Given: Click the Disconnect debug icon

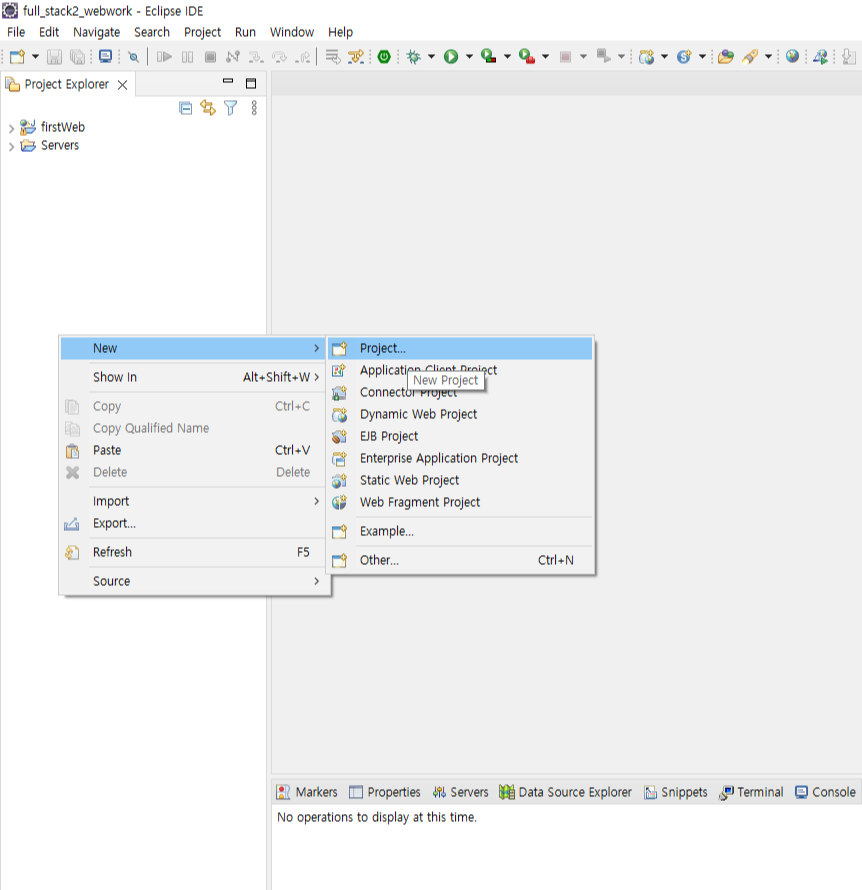Looking at the screenshot, I should pyautogui.click(x=233, y=56).
